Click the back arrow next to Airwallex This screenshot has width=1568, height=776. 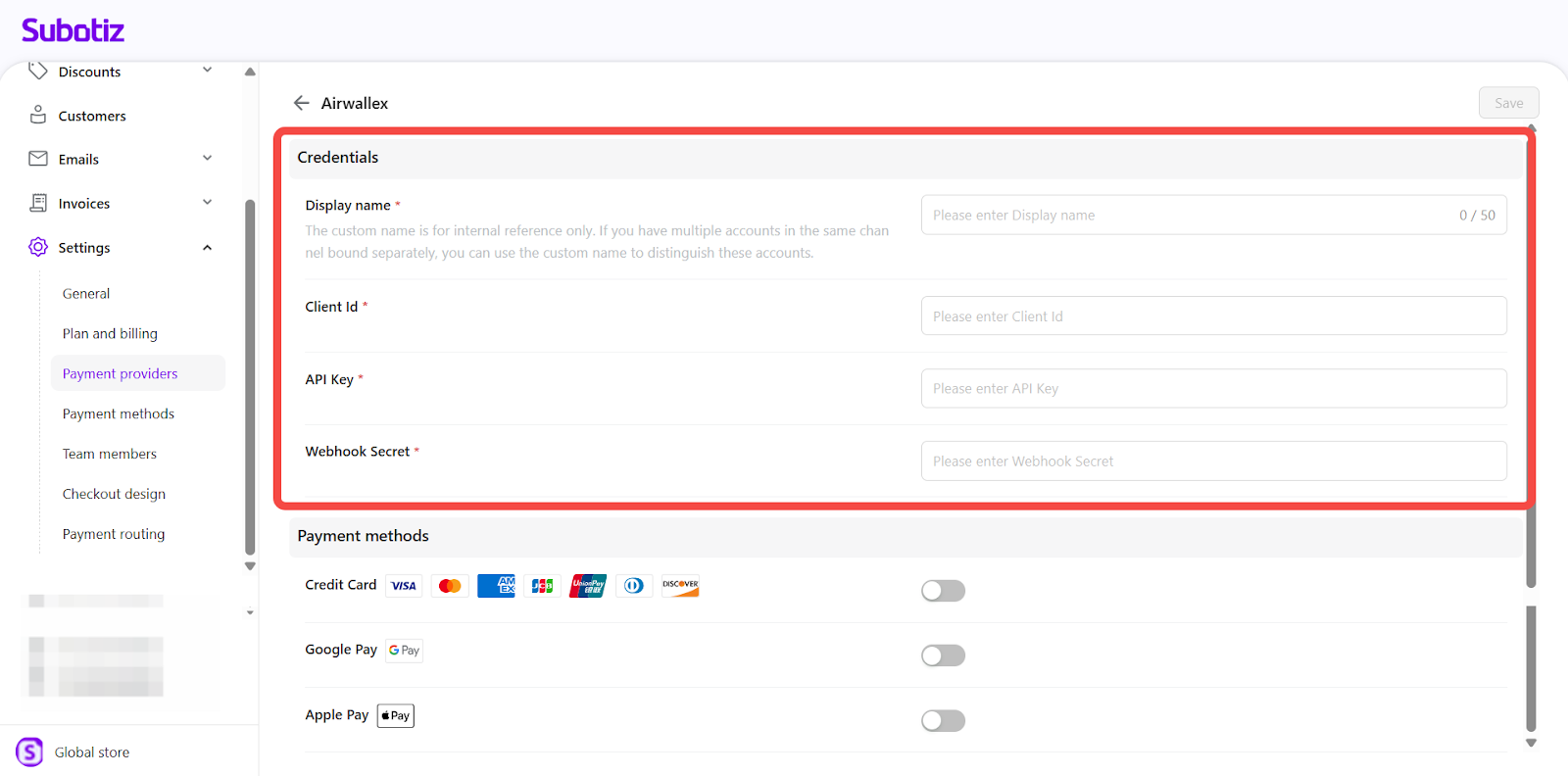coord(301,103)
